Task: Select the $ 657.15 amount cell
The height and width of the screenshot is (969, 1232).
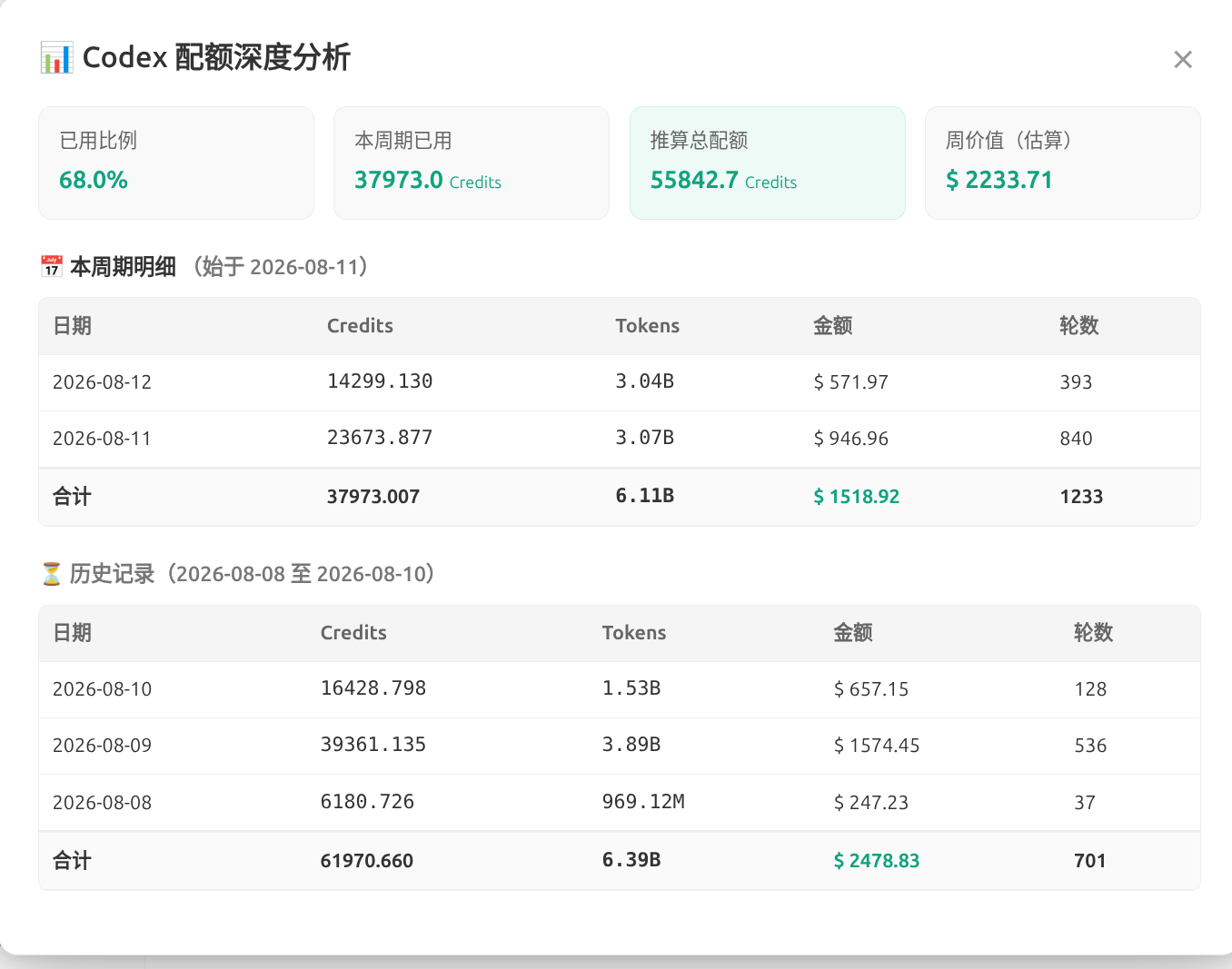Action: [x=871, y=689]
